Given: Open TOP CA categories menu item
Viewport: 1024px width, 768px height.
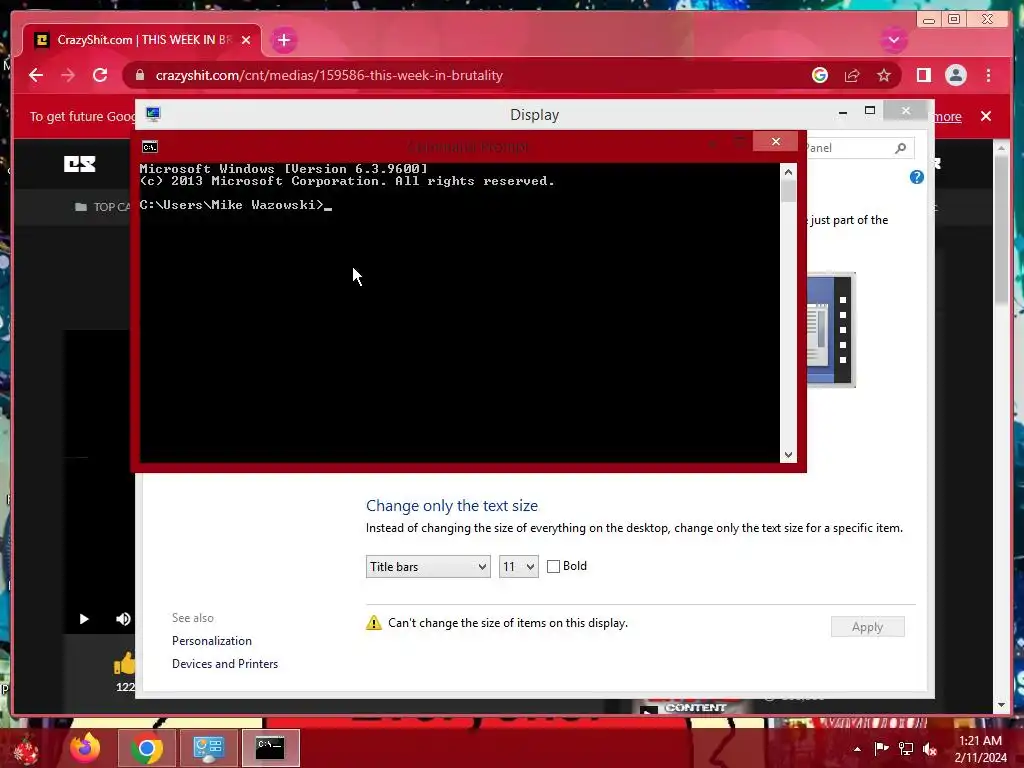Looking at the screenshot, I should point(103,207).
